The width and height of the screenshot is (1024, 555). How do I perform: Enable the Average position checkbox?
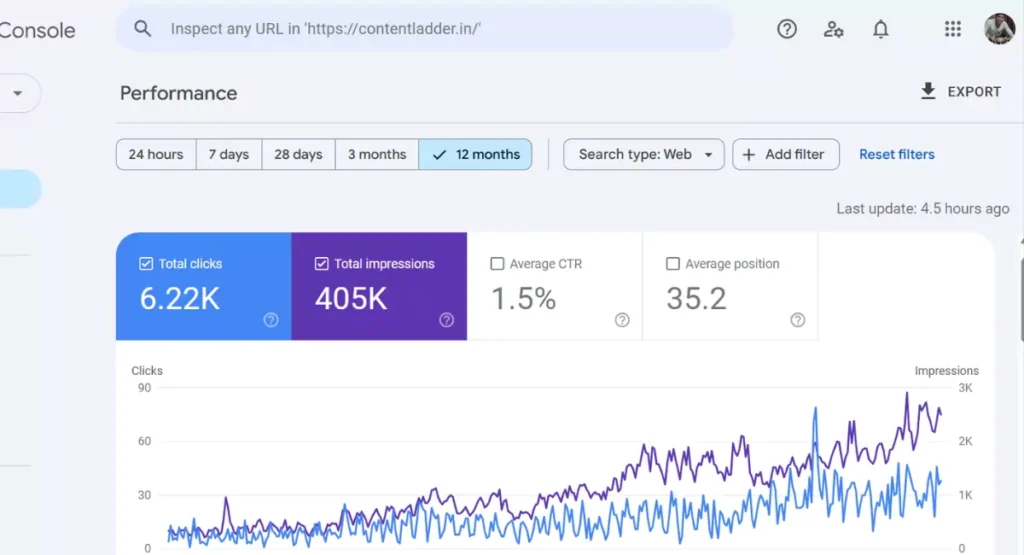(672, 264)
